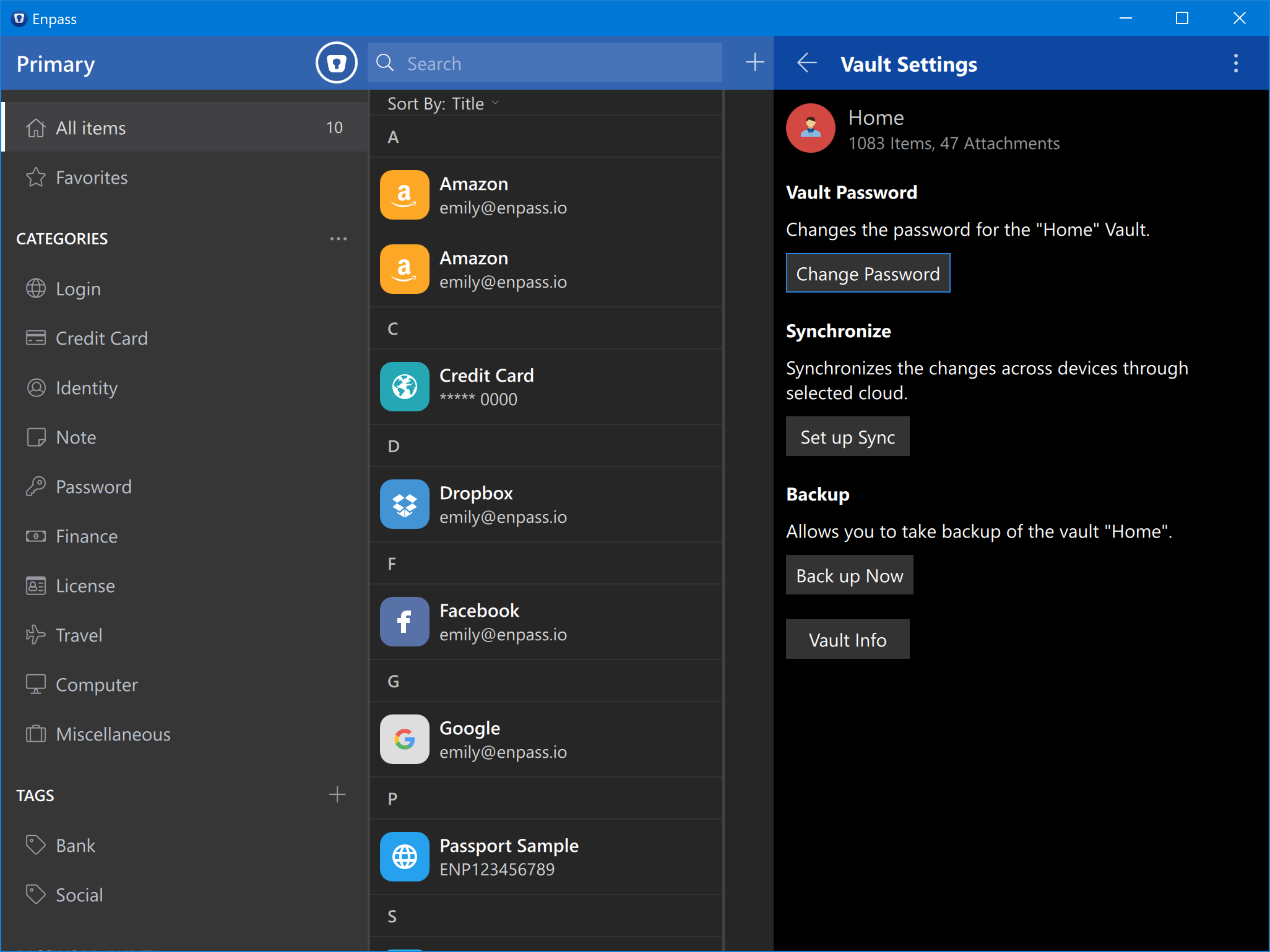Select the Finance category
1270x952 pixels.
(x=184, y=536)
